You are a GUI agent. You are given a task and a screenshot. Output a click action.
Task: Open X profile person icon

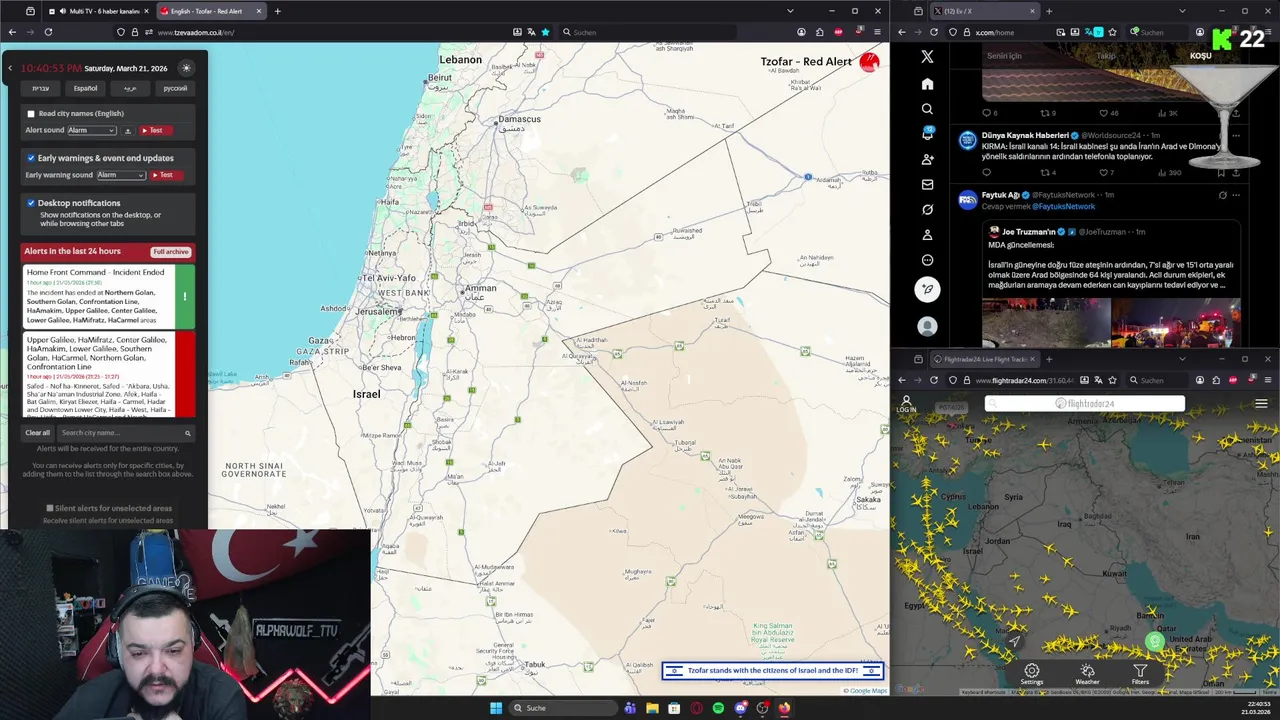[x=927, y=234]
